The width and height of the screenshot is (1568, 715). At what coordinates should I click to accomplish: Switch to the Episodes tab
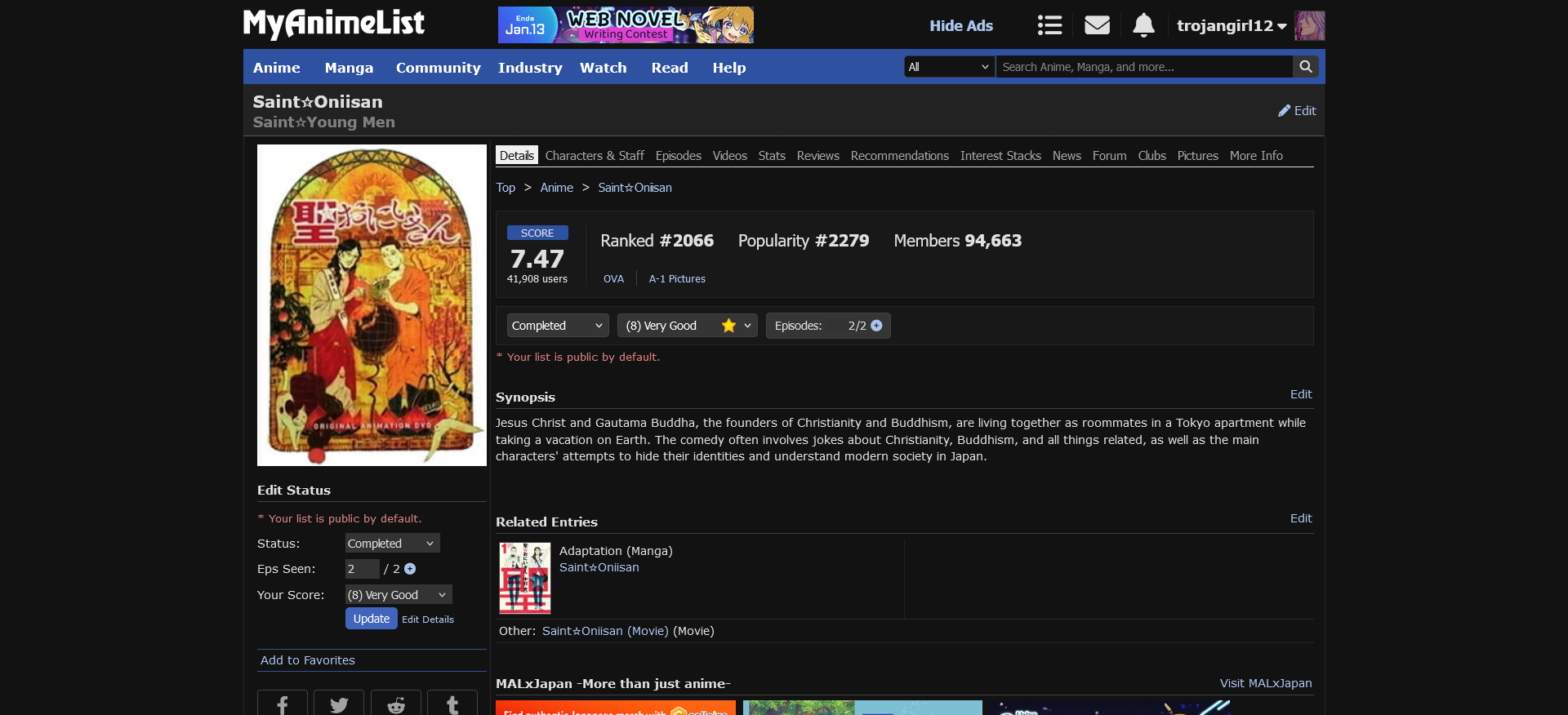click(x=678, y=156)
